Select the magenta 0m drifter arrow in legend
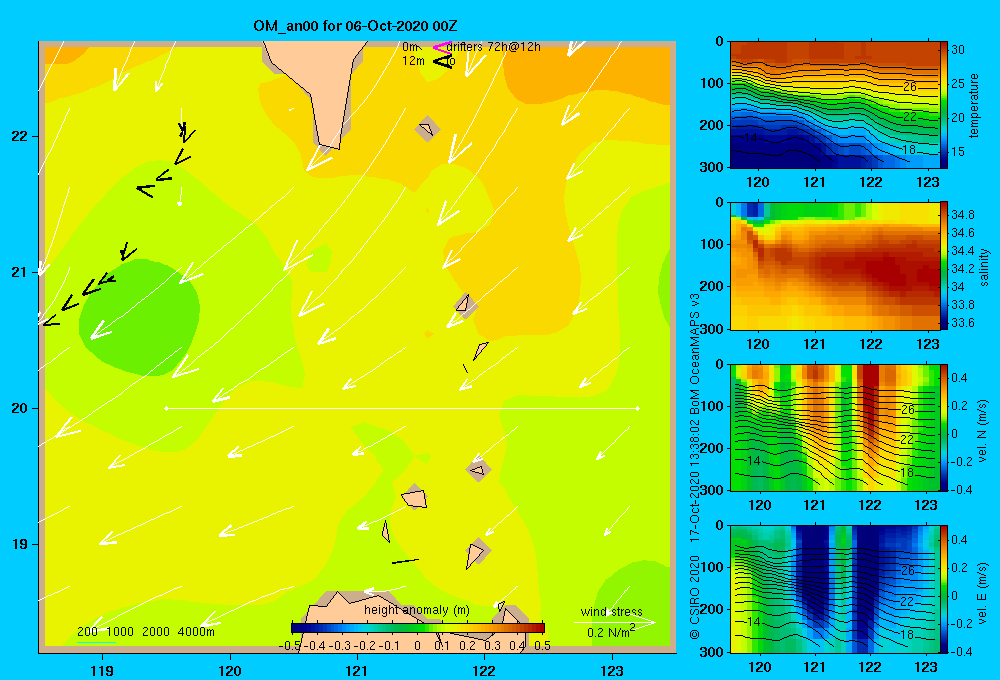This screenshot has height=680, width=1000. [x=441, y=47]
